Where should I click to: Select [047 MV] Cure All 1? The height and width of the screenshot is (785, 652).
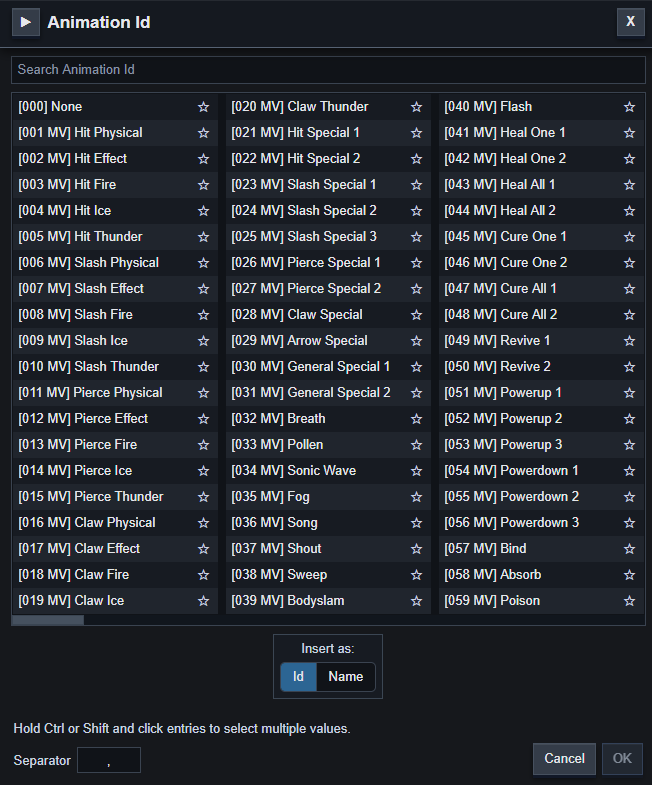541,289
